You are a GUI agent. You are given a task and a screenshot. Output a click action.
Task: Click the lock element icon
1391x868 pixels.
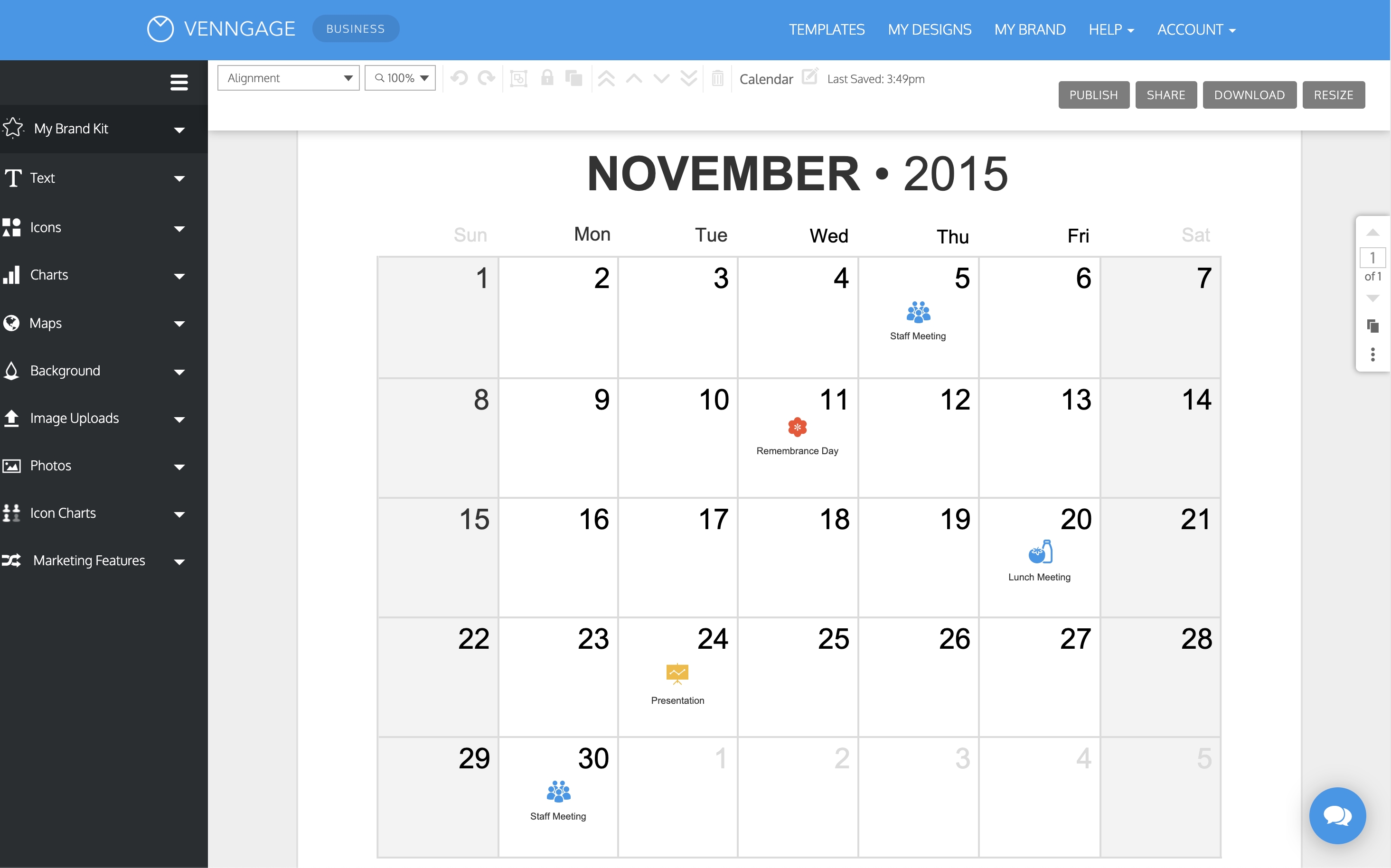point(546,79)
